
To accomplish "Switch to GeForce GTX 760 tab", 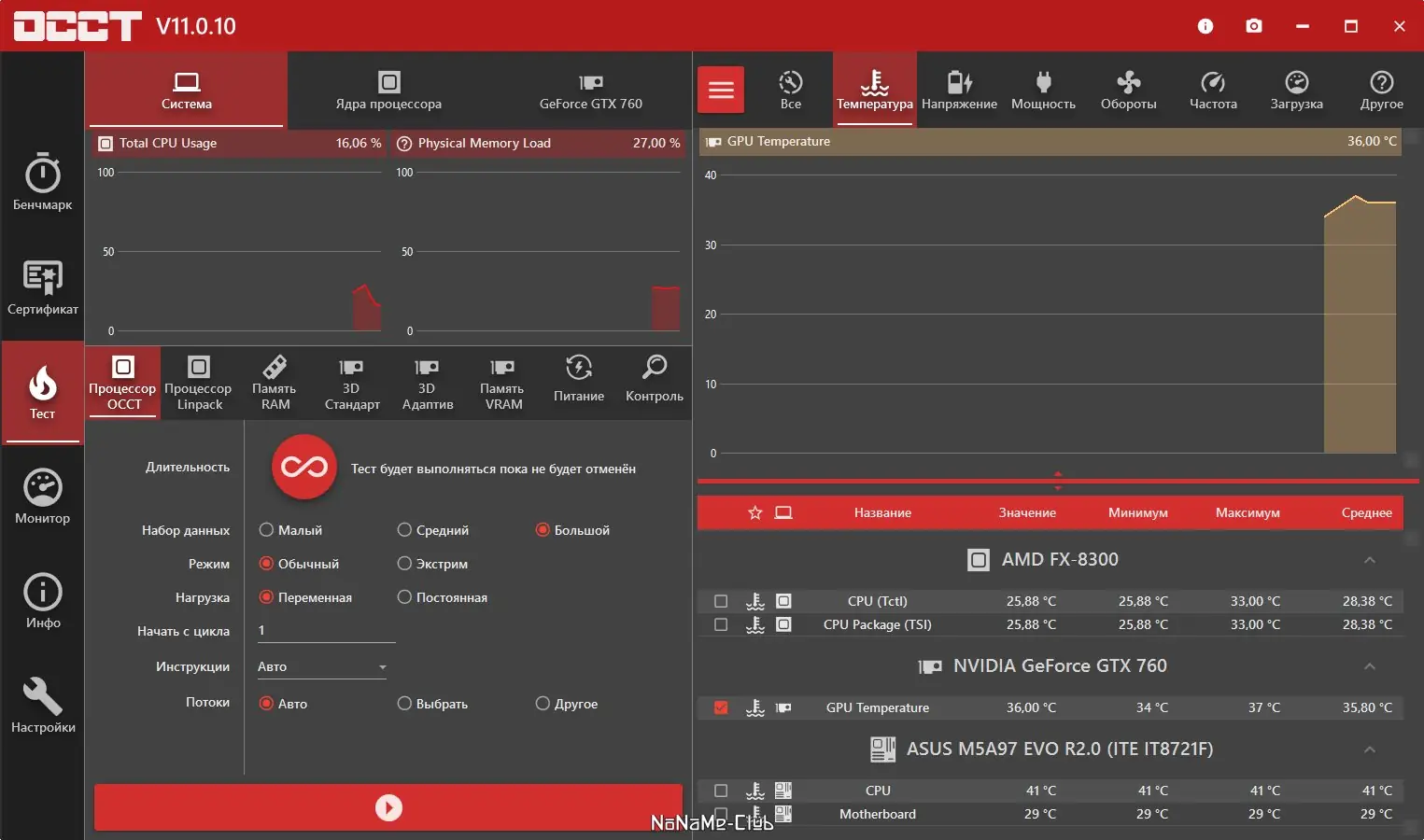I will pyautogui.click(x=591, y=91).
